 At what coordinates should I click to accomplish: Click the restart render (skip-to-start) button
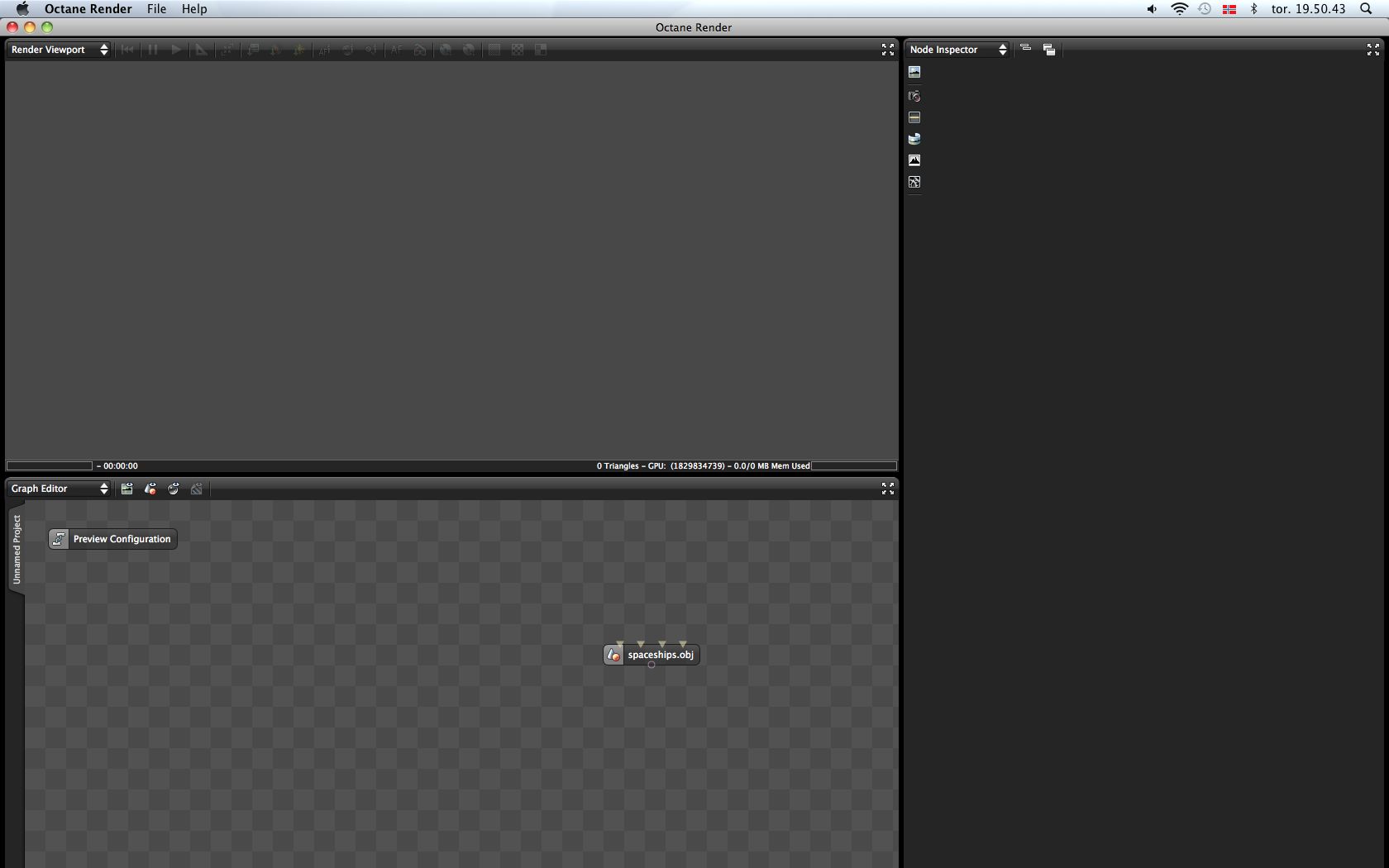[x=127, y=50]
